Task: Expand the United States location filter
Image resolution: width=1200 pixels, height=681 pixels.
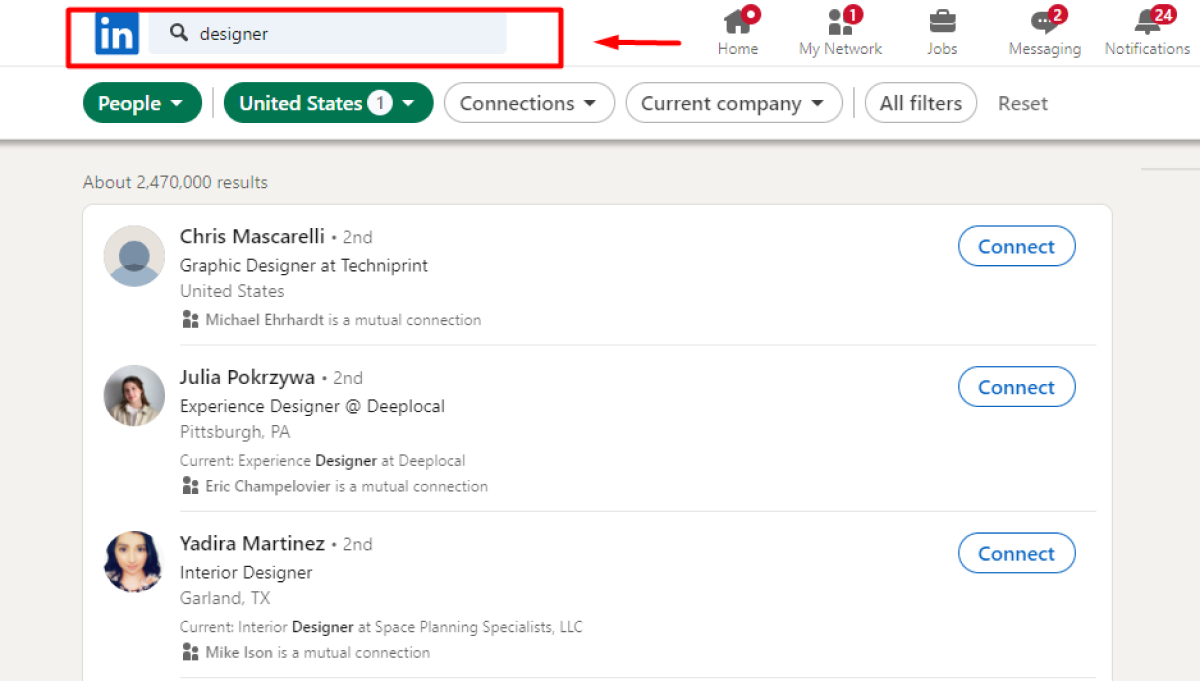Action: [328, 102]
